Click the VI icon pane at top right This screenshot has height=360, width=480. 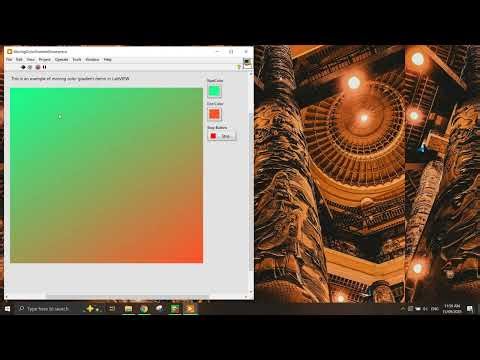pos(247,63)
